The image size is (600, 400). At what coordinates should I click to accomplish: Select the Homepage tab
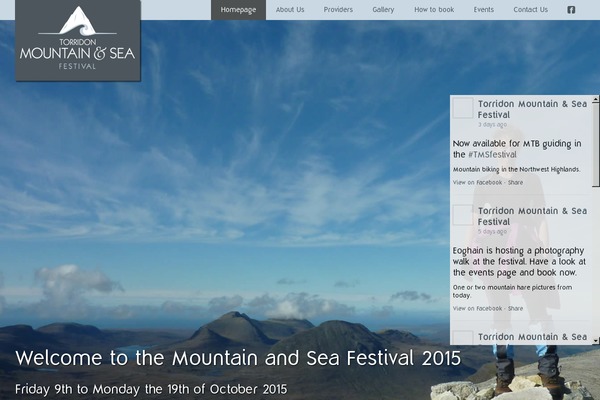point(238,10)
